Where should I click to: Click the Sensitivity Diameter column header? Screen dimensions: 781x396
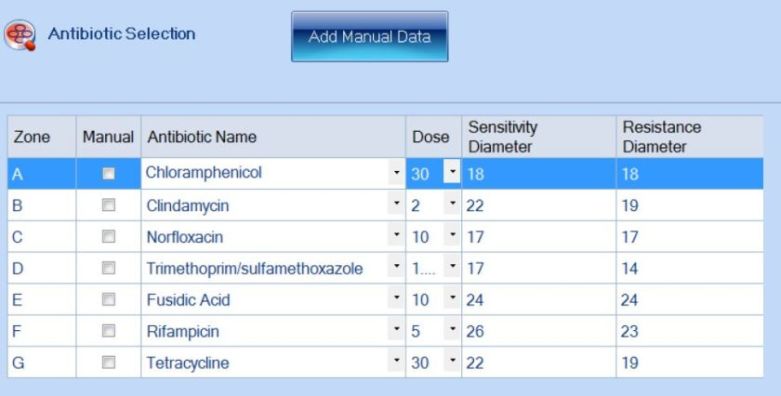[539, 137]
